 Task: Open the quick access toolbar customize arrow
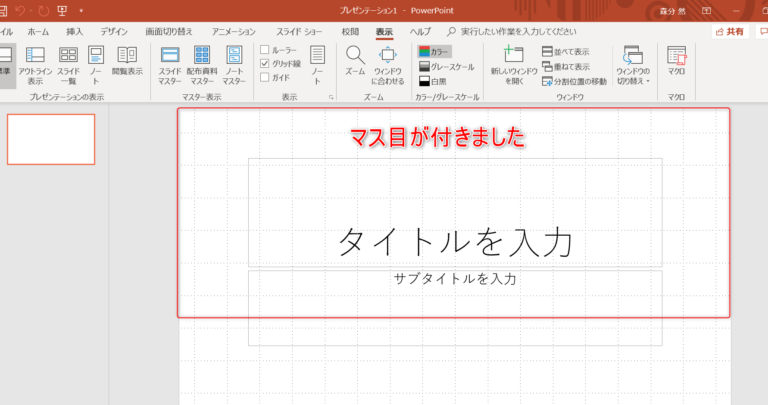(x=81, y=10)
